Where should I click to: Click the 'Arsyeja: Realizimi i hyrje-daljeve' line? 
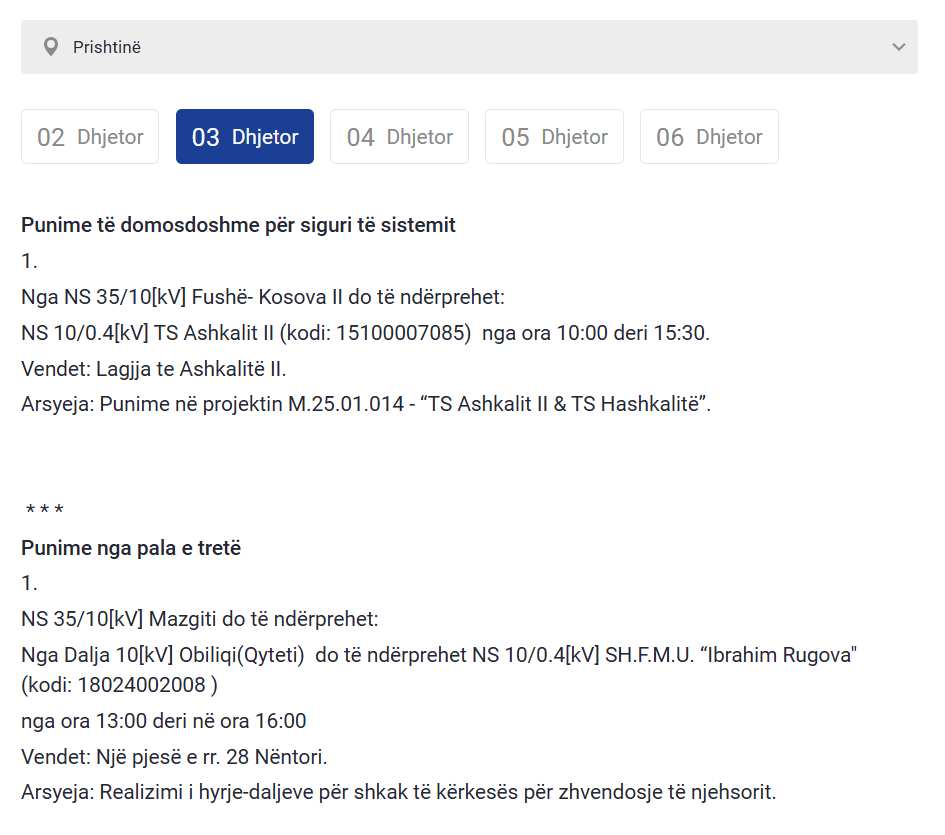point(398,793)
